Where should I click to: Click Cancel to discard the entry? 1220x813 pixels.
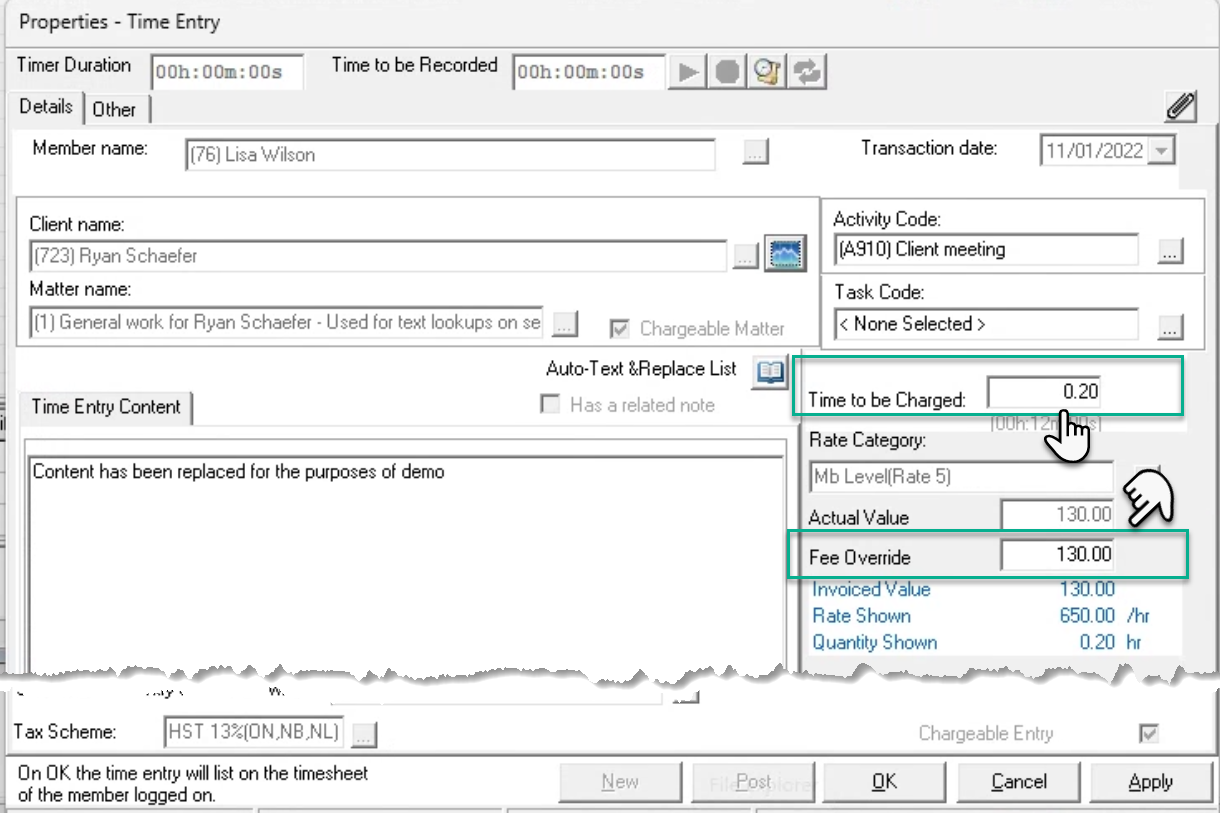pos(1019,782)
